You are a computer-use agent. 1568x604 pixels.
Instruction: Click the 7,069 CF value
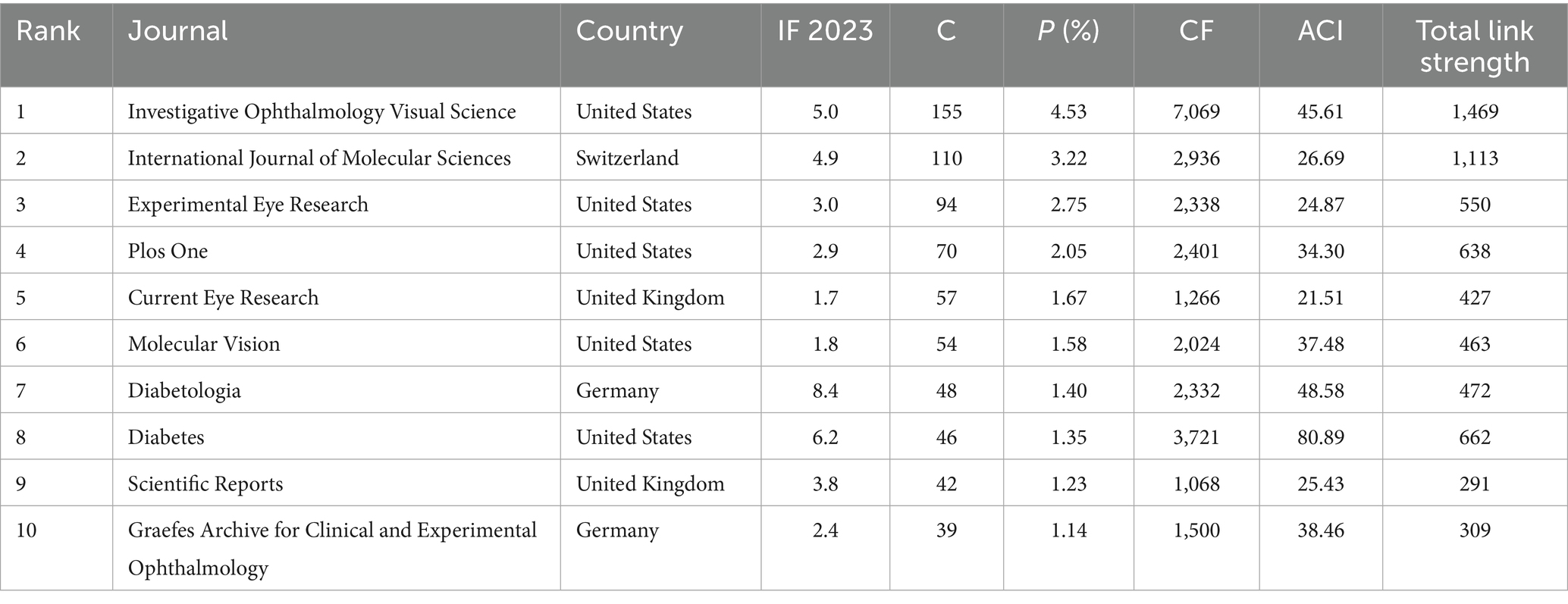coord(1196,111)
